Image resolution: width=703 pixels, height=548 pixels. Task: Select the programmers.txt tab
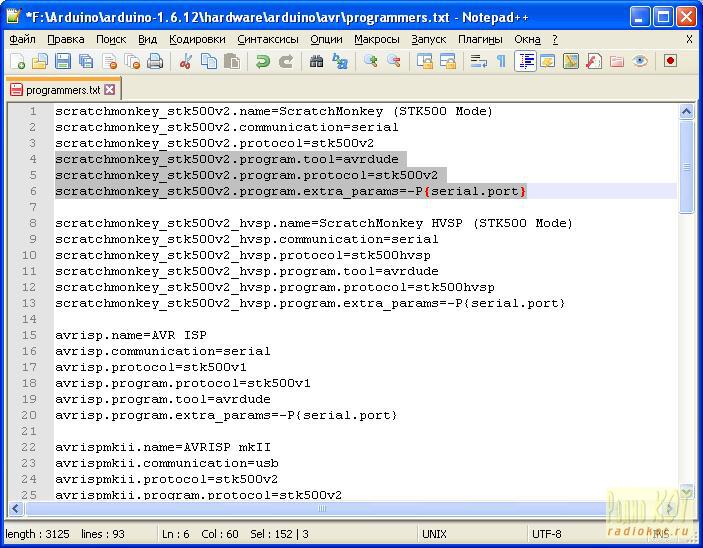(63, 90)
